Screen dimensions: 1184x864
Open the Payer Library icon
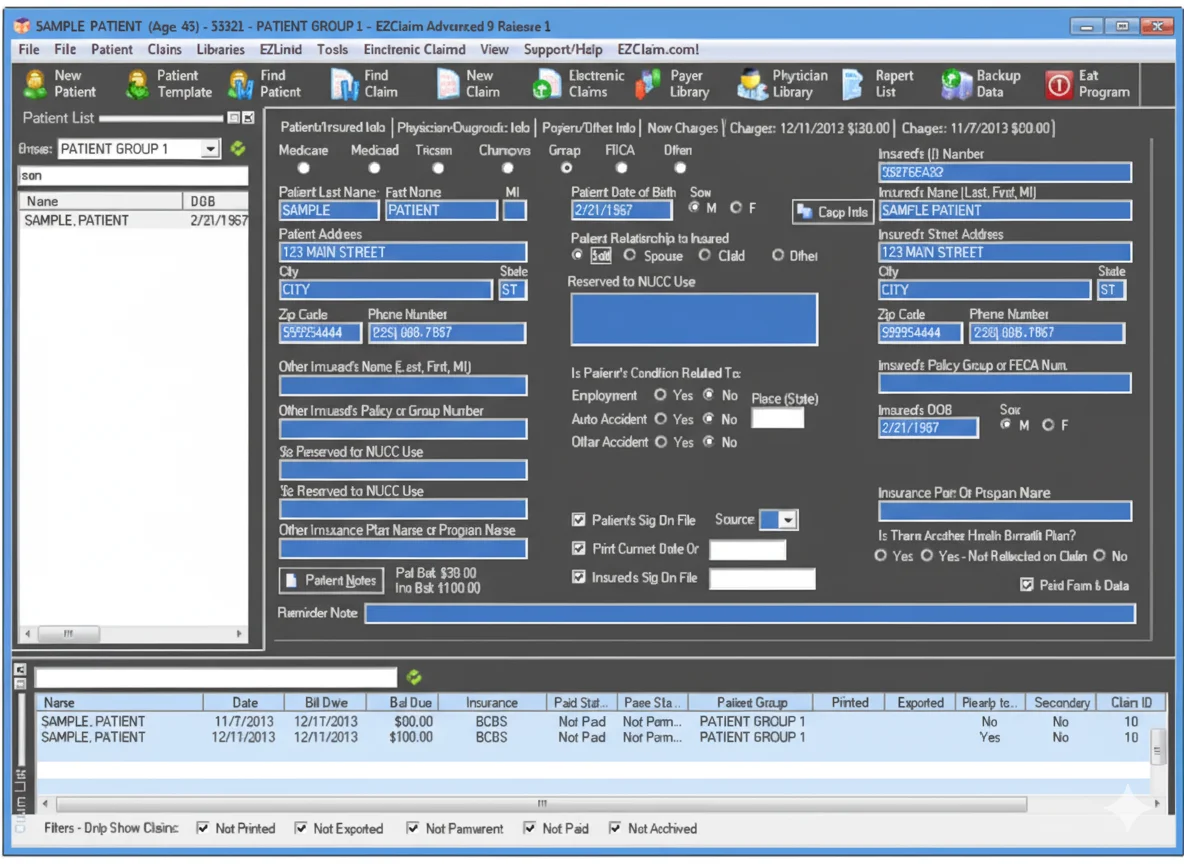pos(649,84)
